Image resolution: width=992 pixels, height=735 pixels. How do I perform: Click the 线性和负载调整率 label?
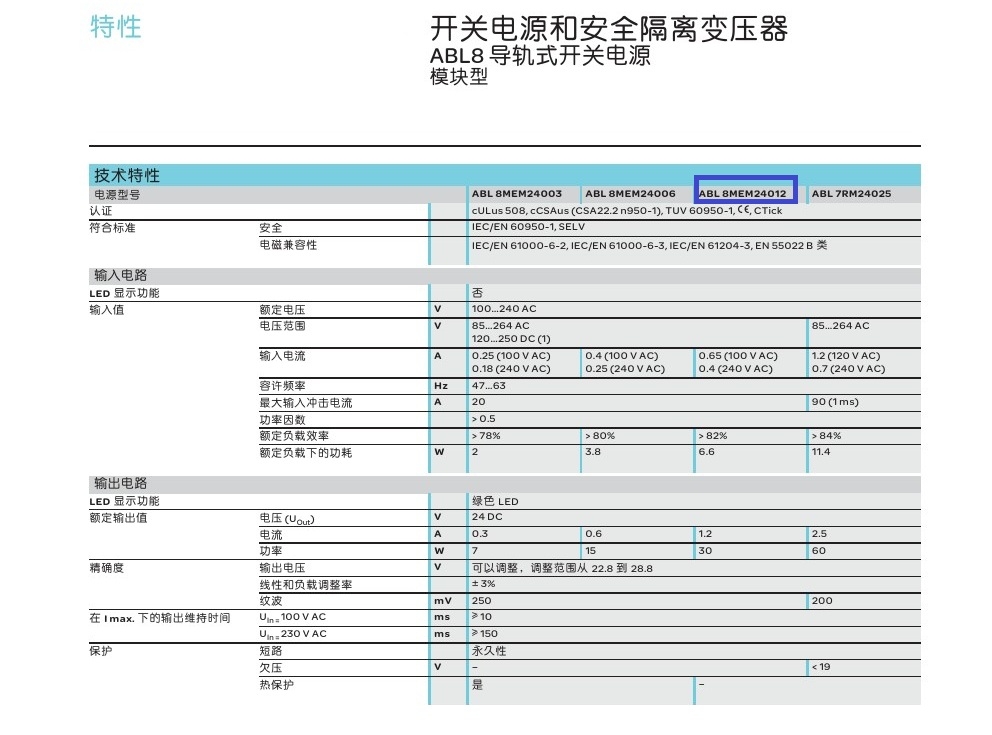[306, 584]
